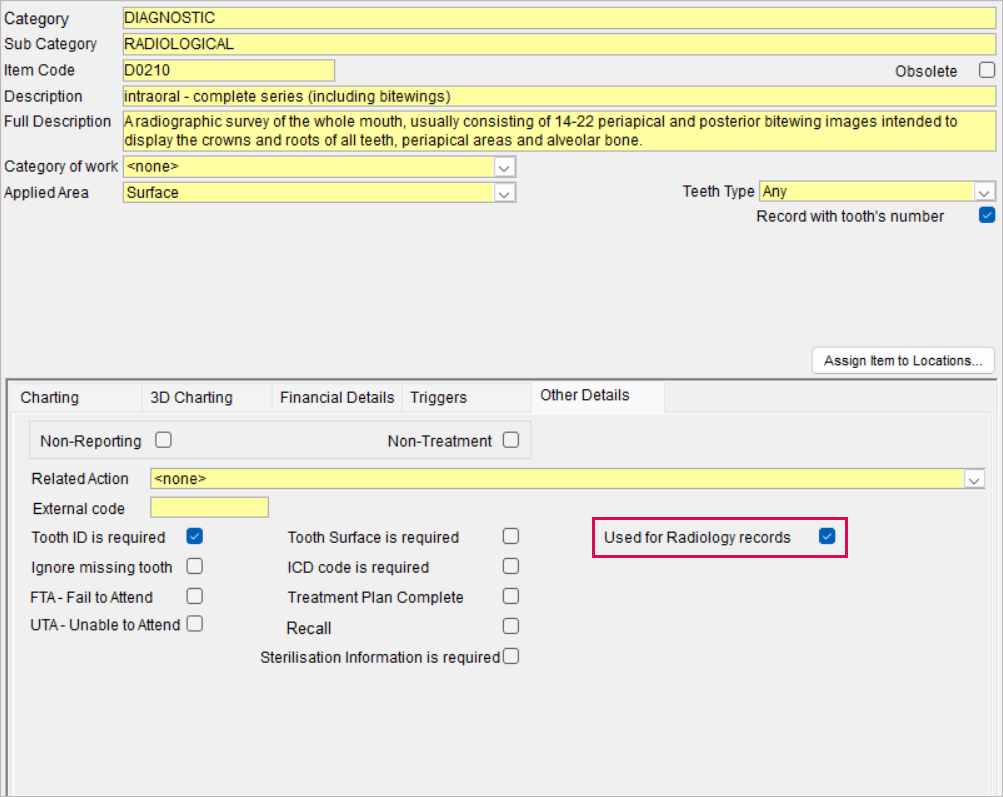The image size is (1003, 797).
Task: Open the Category of work dropdown
Action: [x=504, y=168]
